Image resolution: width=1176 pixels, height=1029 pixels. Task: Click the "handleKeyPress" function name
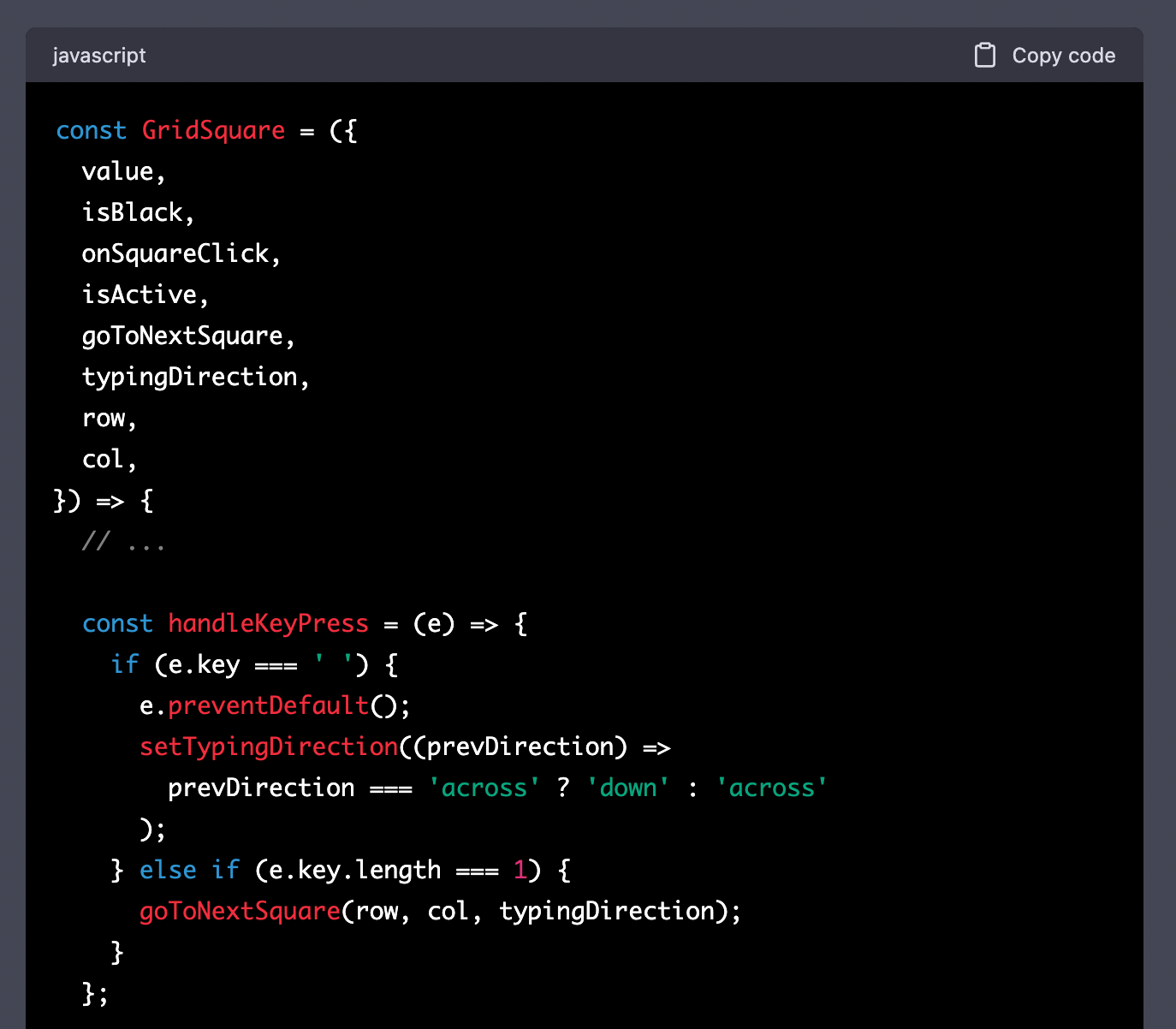click(x=268, y=623)
